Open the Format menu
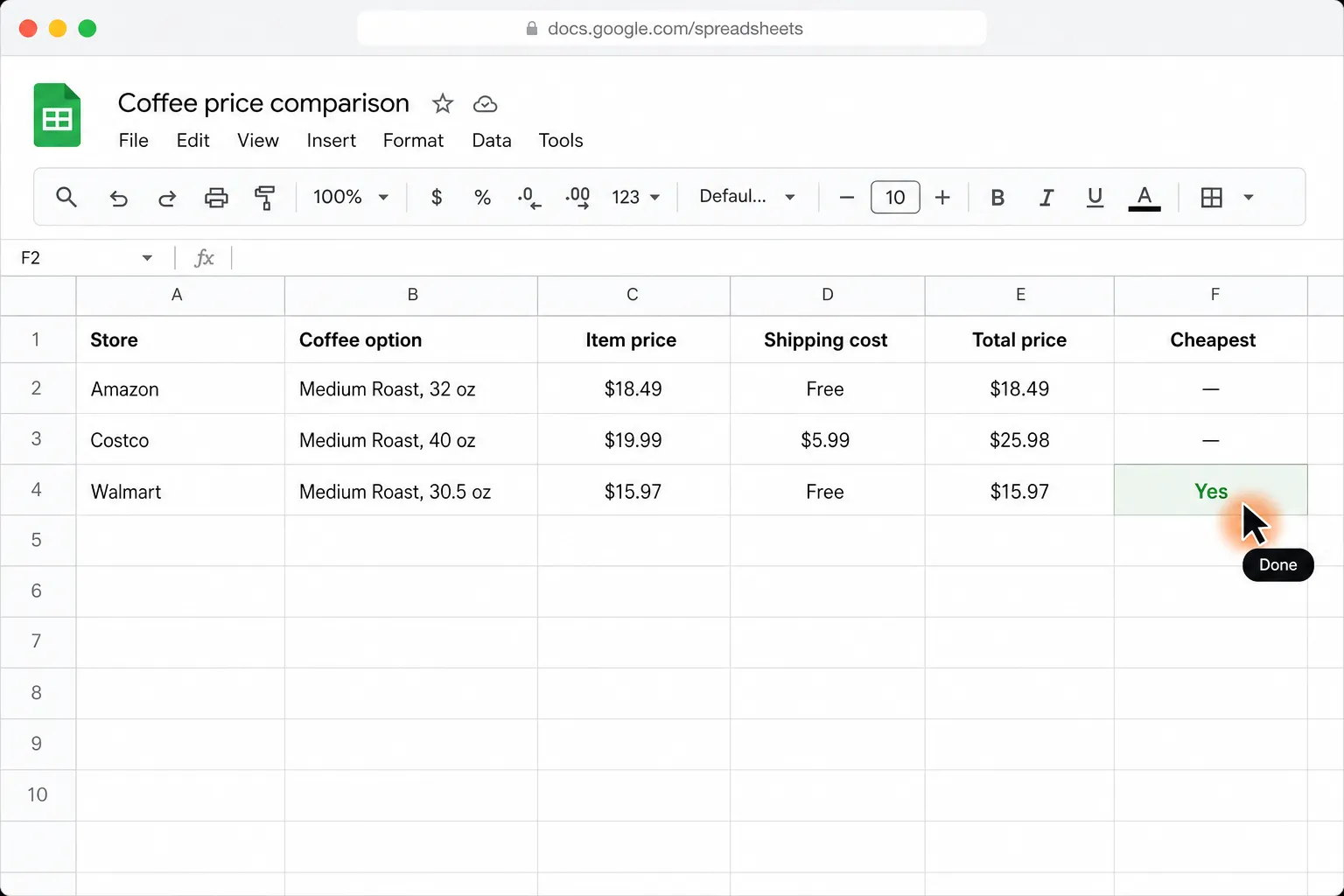Image resolution: width=1344 pixels, height=896 pixels. click(x=413, y=141)
